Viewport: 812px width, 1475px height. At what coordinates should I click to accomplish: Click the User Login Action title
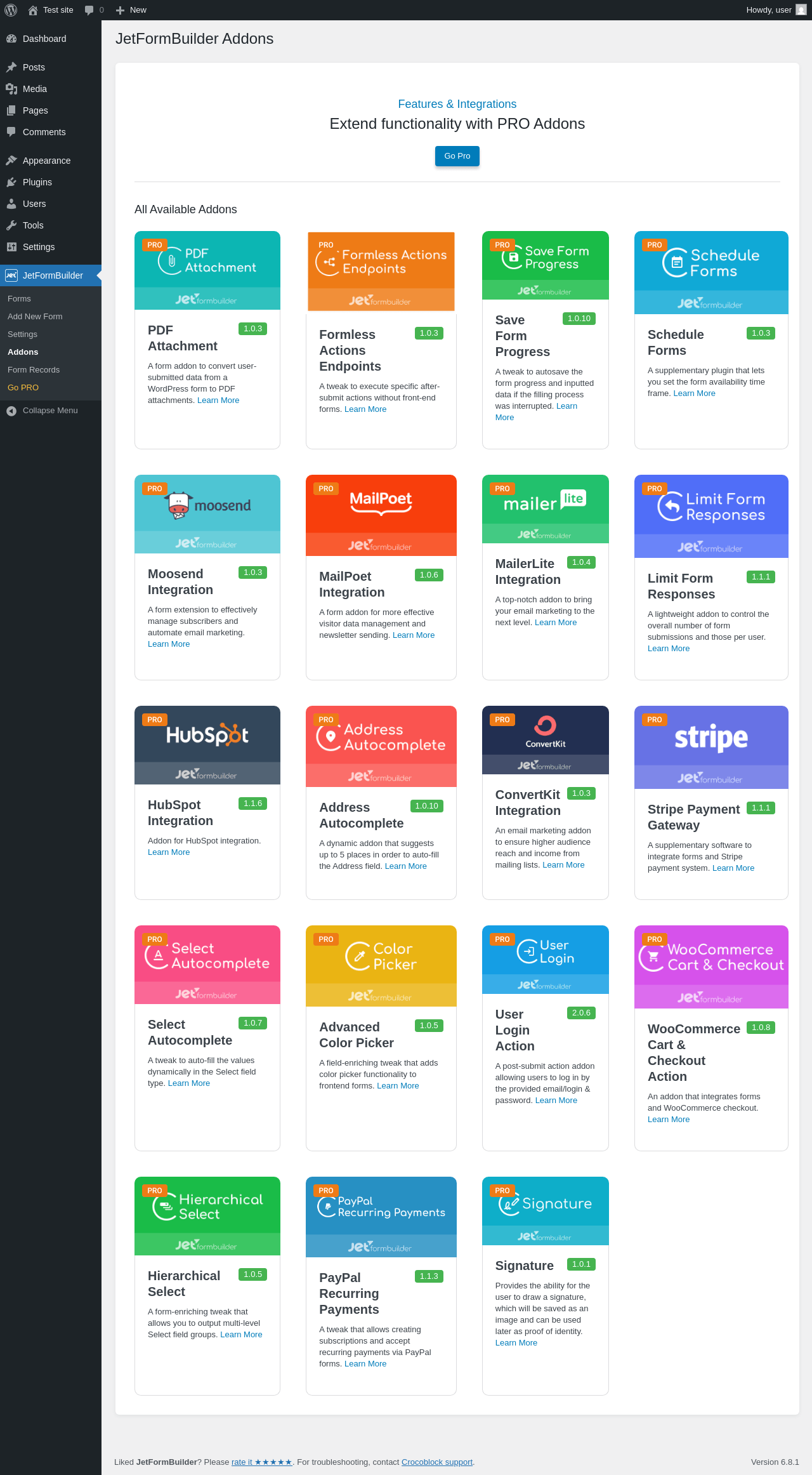click(x=515, y=1030)
